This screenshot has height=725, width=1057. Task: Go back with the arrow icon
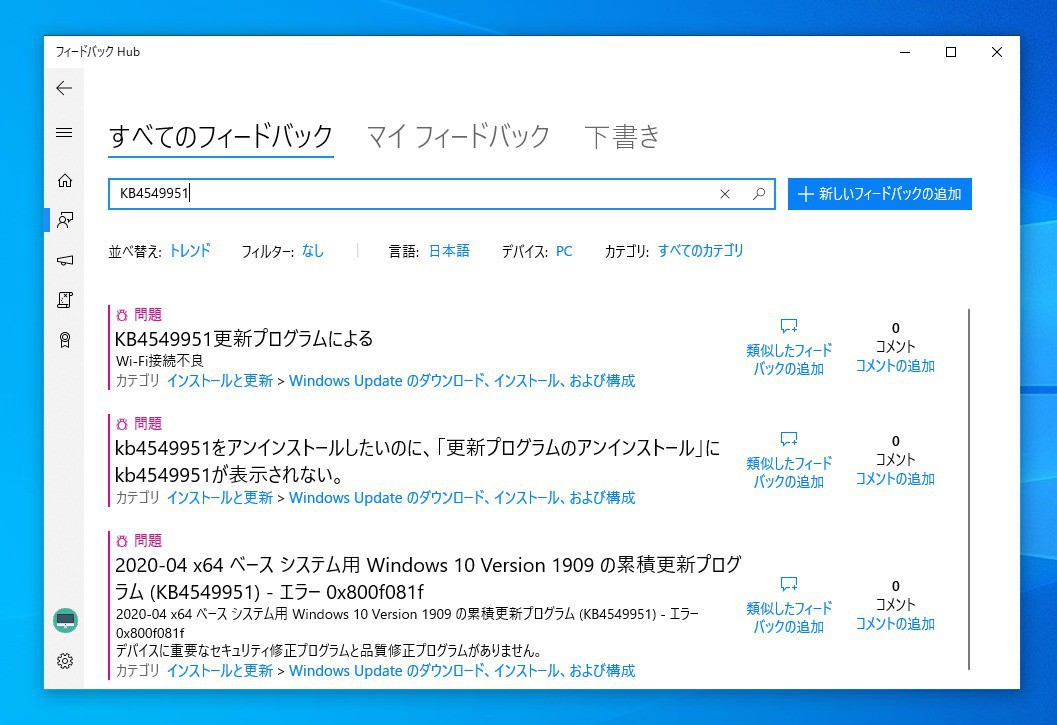pyautogui.click(x=64, y=88)
